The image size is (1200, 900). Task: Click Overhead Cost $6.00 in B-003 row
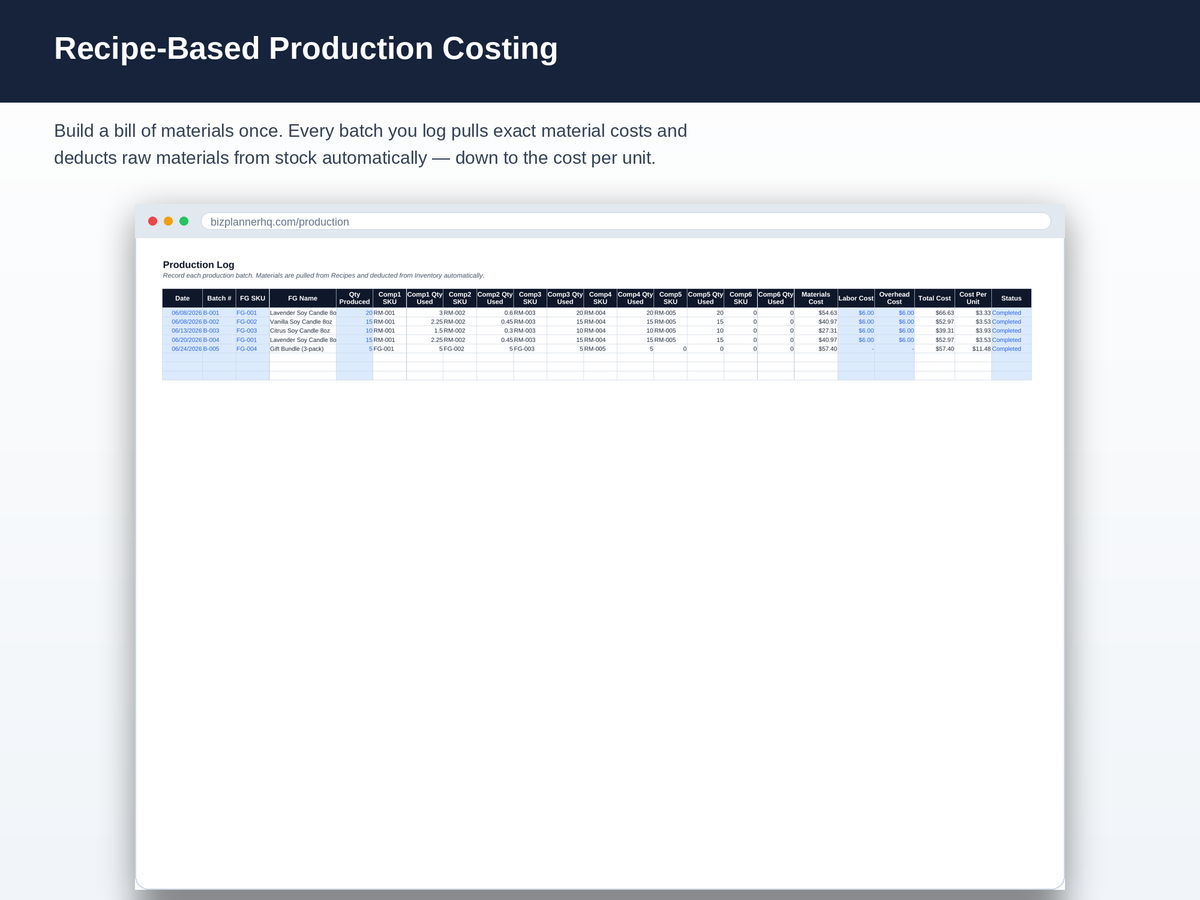(x=895, y=330)
